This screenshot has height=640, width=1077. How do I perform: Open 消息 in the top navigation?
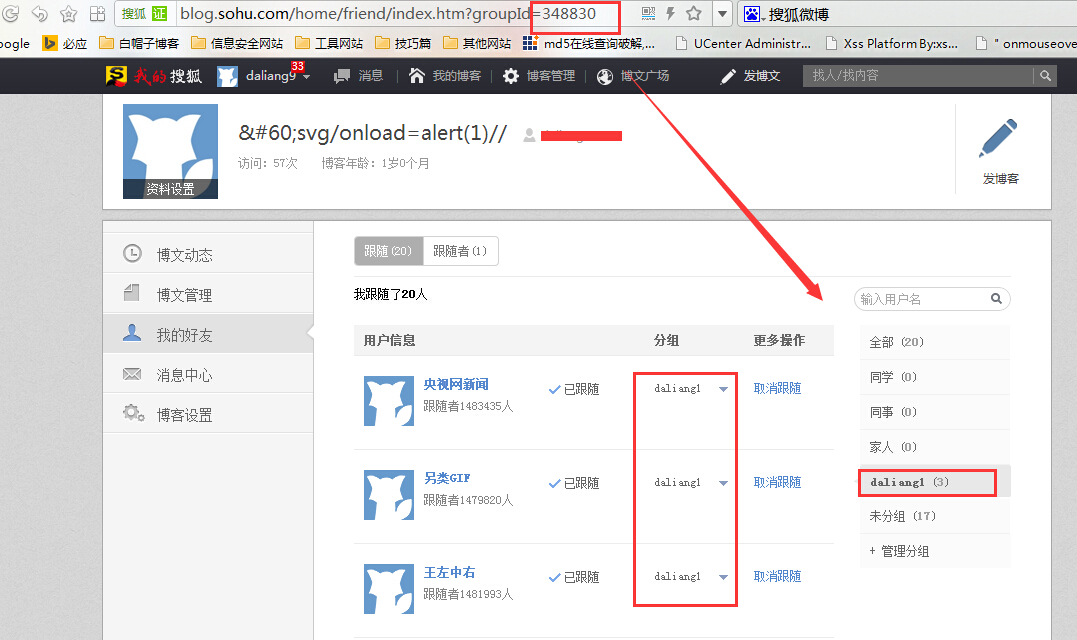359,76
